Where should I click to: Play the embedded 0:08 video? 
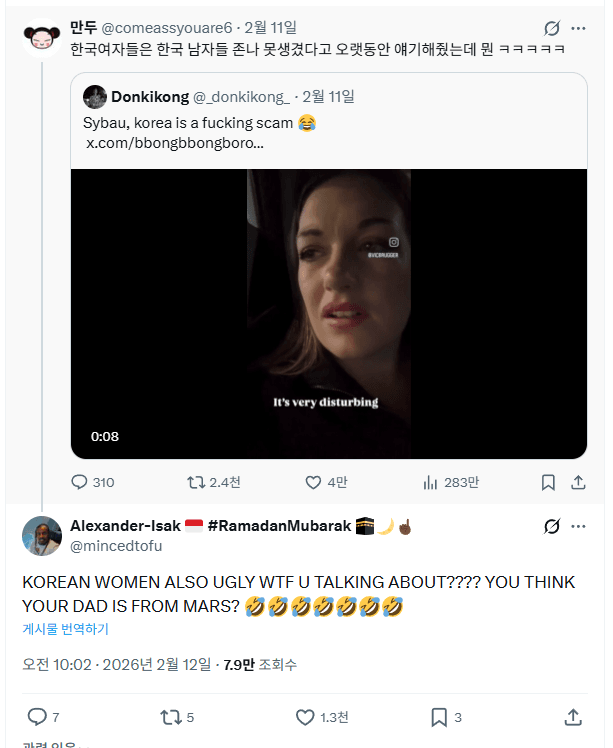pos(329,314)
